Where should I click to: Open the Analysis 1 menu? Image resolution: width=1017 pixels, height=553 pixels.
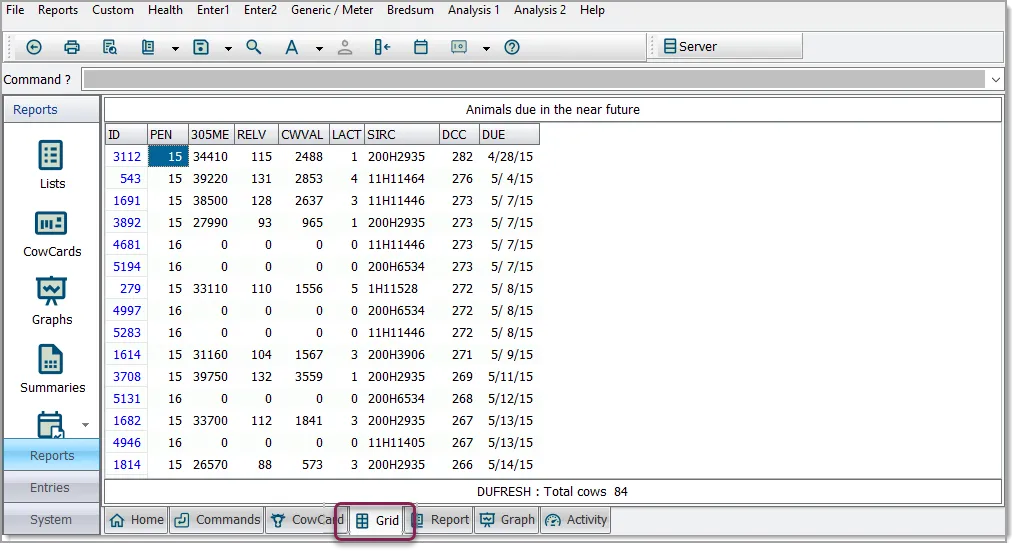click(x=473, y=10)
